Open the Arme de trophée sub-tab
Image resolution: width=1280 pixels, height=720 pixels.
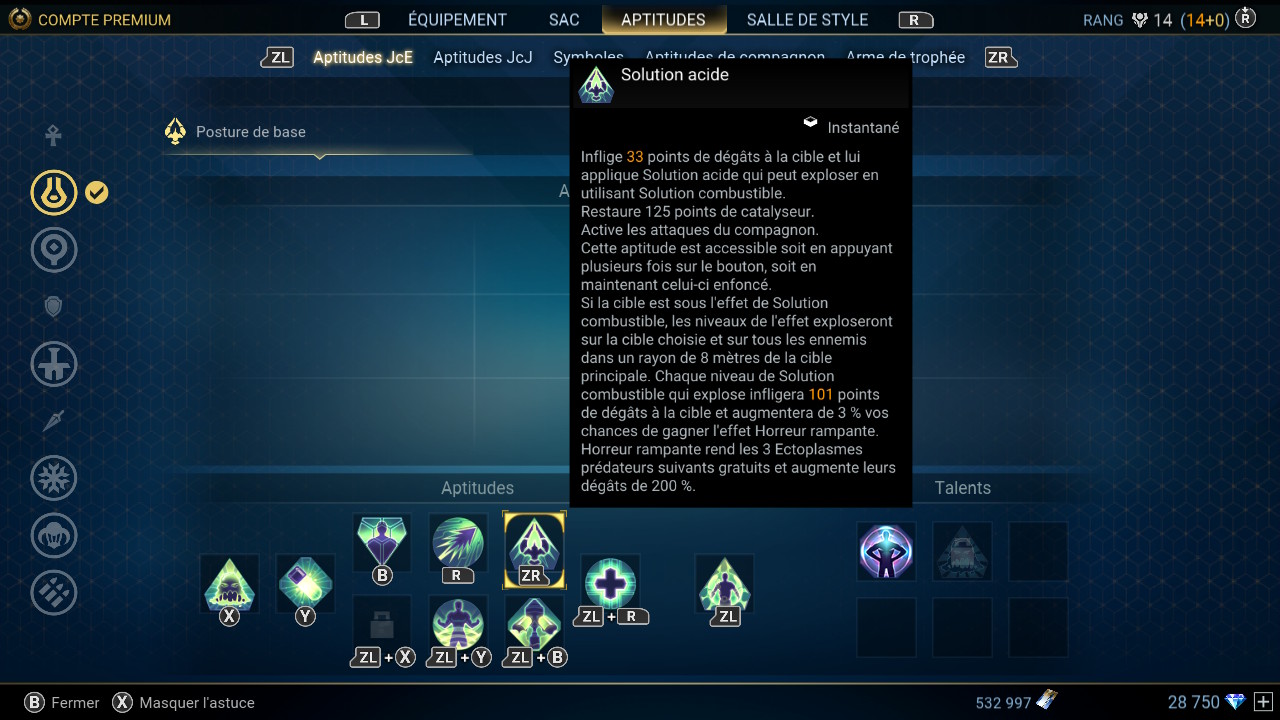(905, 57)
